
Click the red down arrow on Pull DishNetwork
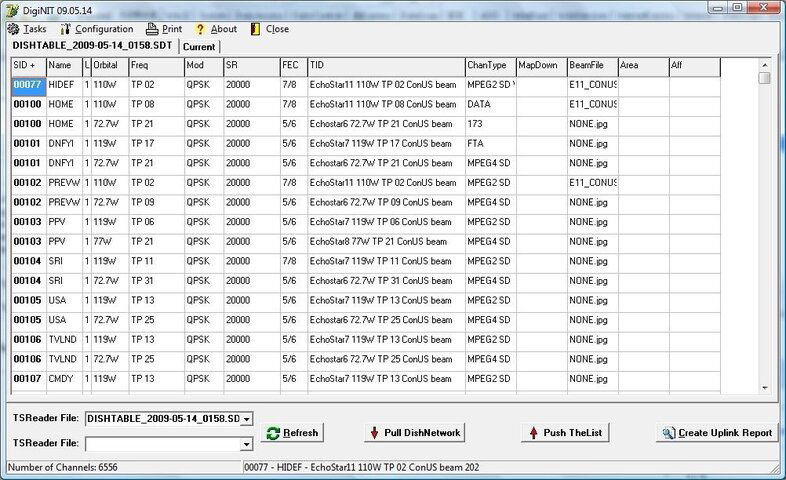pyautogui.click(x=374, y=433)
